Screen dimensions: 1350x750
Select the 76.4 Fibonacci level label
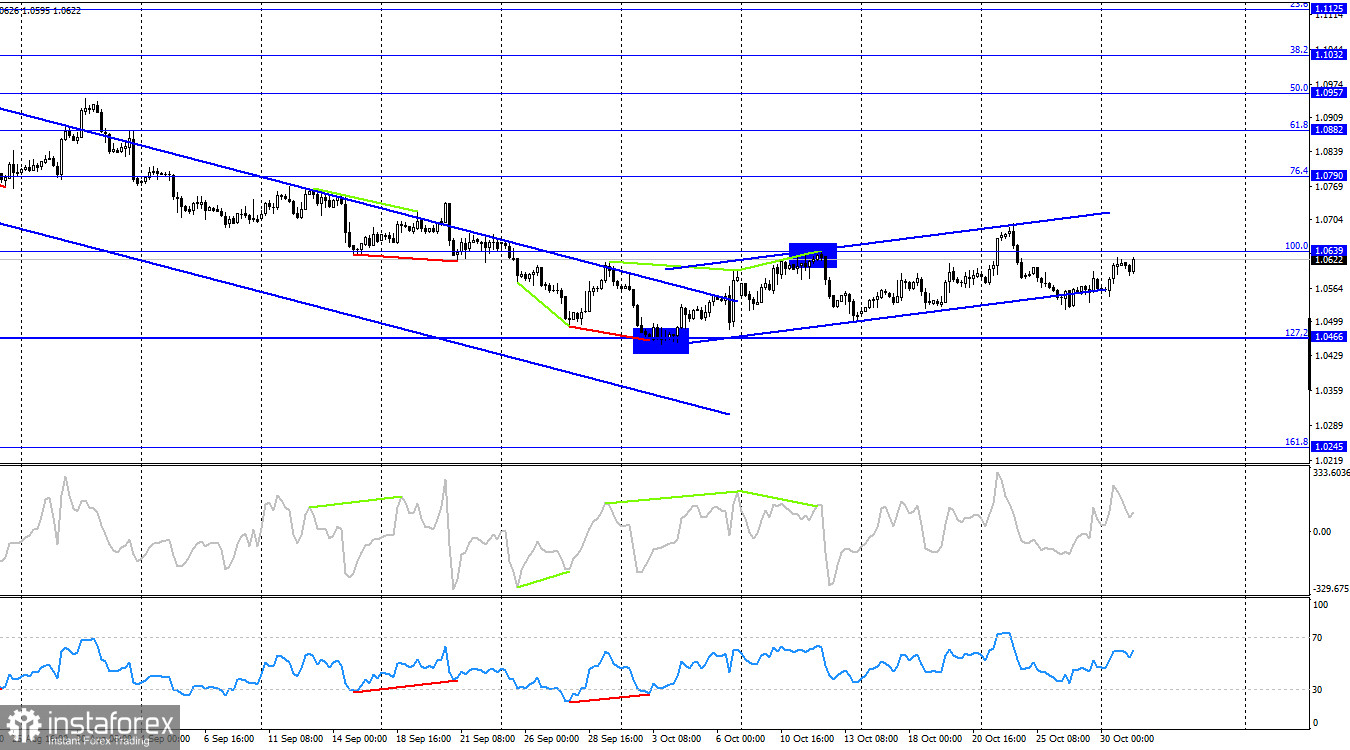click(x=1298, y=171)
